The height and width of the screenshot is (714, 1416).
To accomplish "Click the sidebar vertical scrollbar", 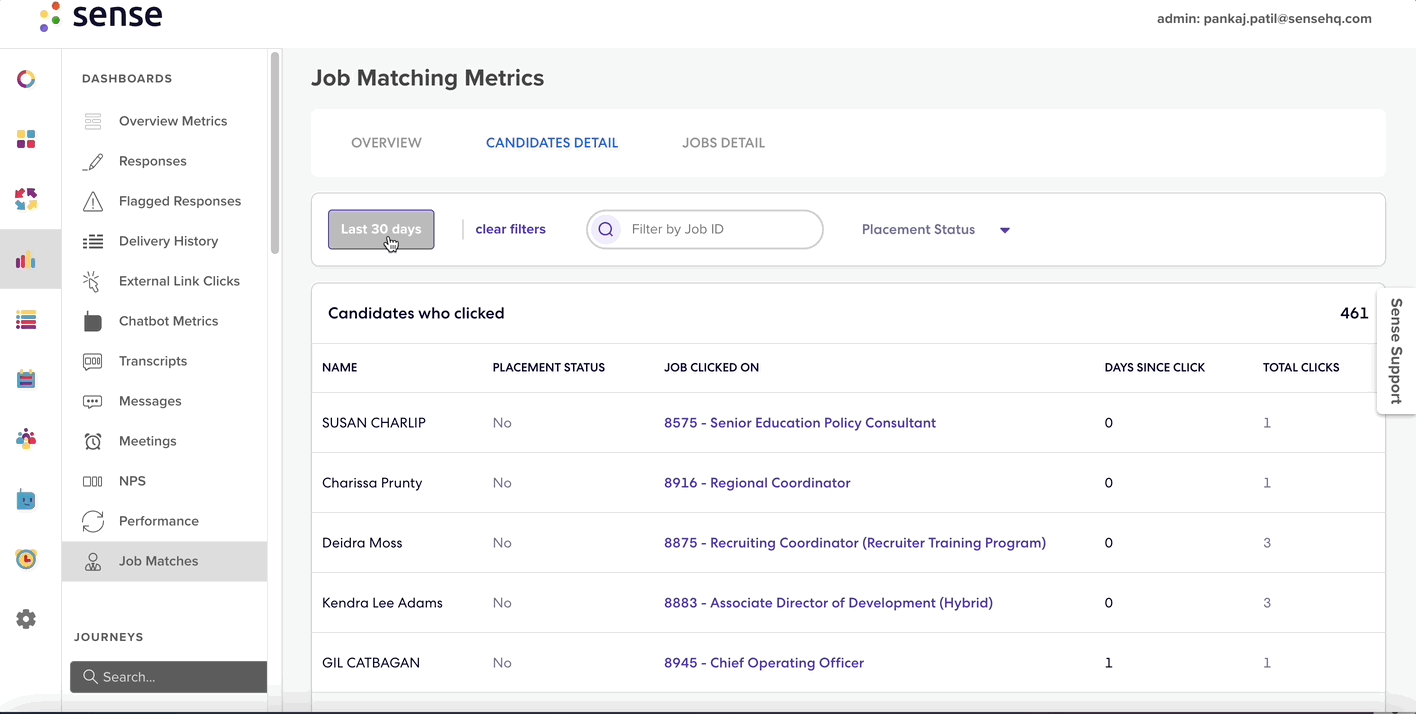I will pyautogui.click(x=274, y=152).
